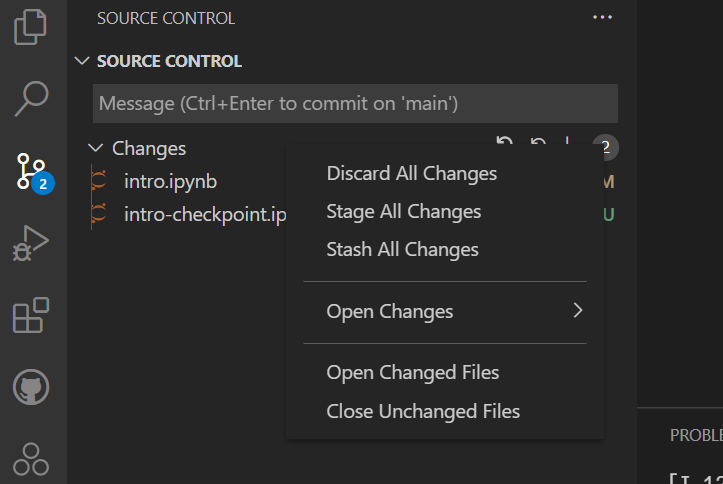
Task: Pick Stash All Changes from menu
Action: pos(403,249)
